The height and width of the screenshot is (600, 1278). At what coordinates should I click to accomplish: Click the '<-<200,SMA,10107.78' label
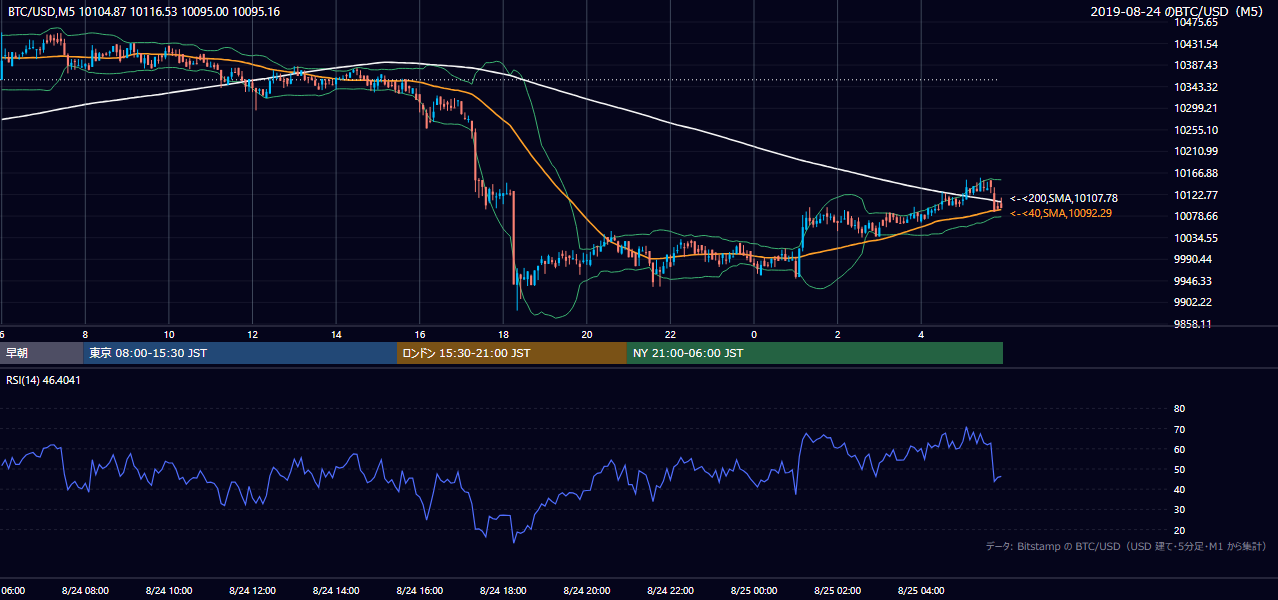[1064, 199]
